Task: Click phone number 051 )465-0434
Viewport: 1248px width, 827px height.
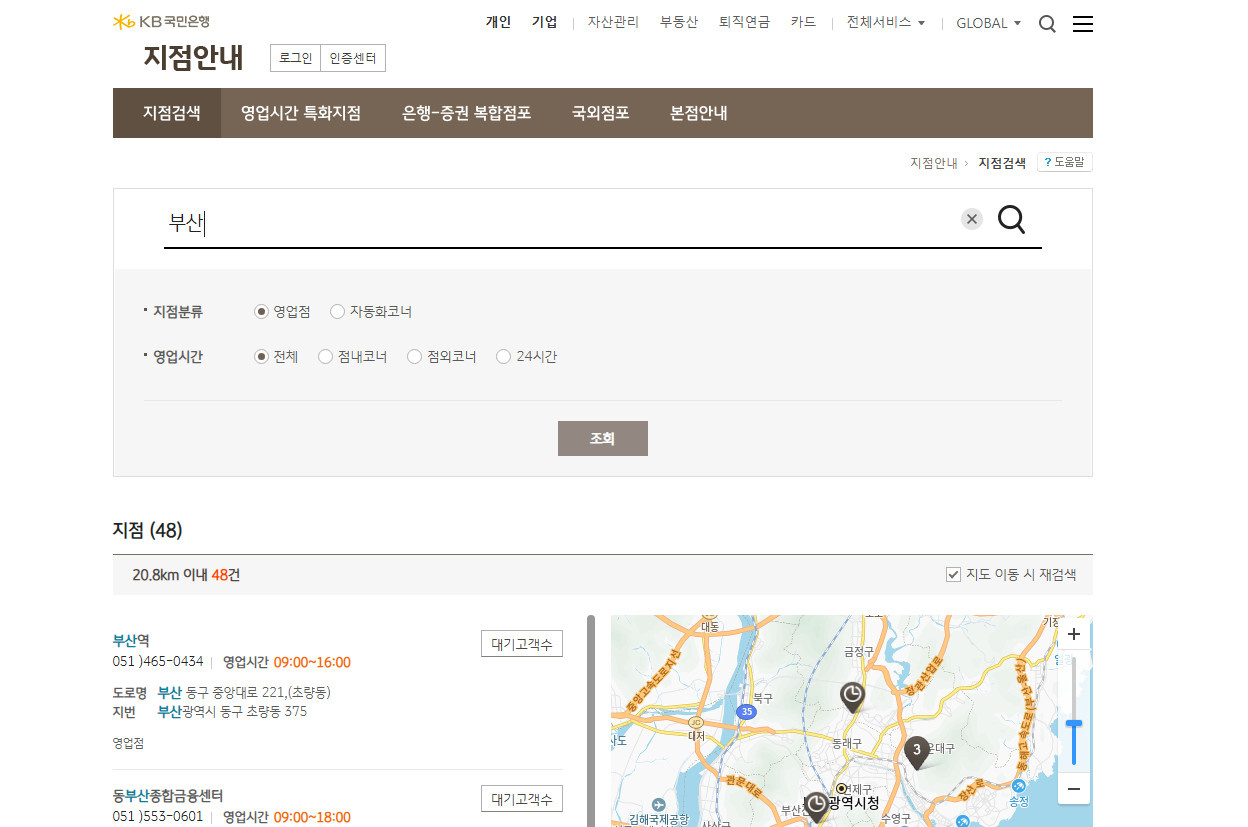Action: pos(158,662)
